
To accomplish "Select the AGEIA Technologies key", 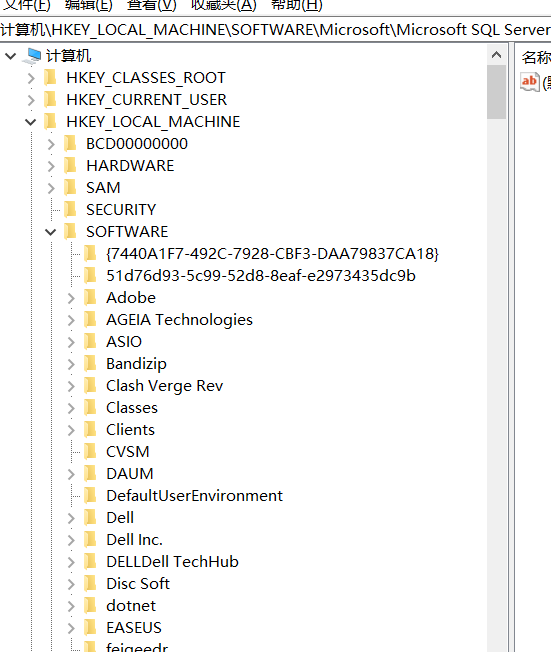I will tap(179, 320).
